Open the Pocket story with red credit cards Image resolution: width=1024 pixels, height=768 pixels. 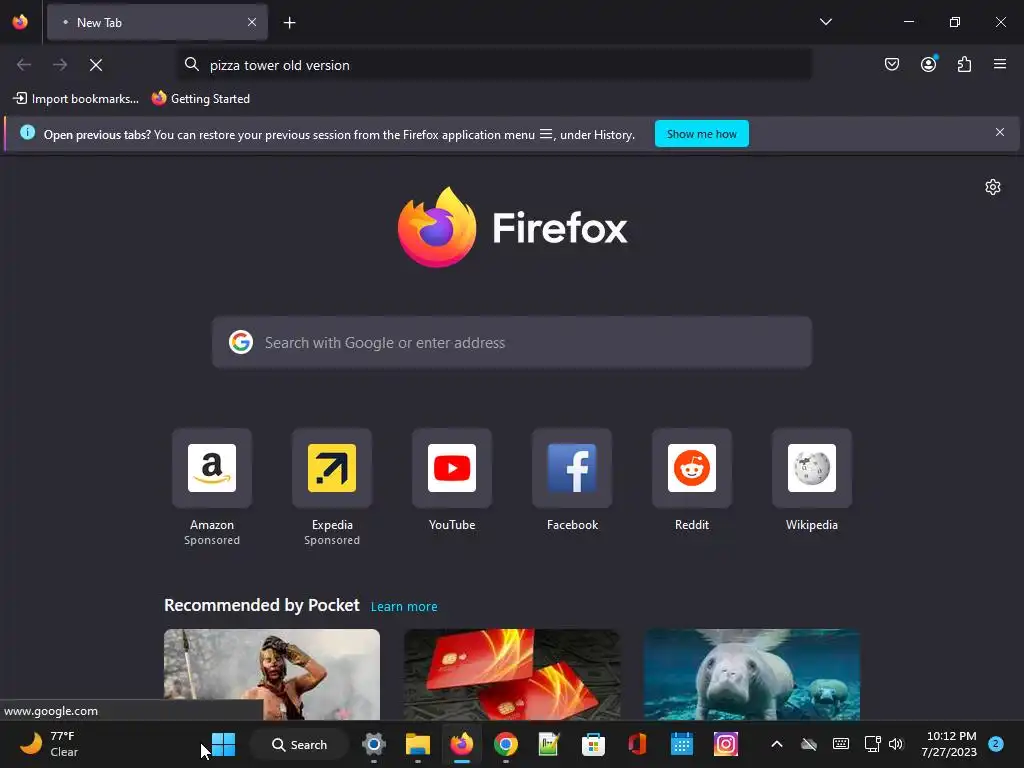(512, 675)
